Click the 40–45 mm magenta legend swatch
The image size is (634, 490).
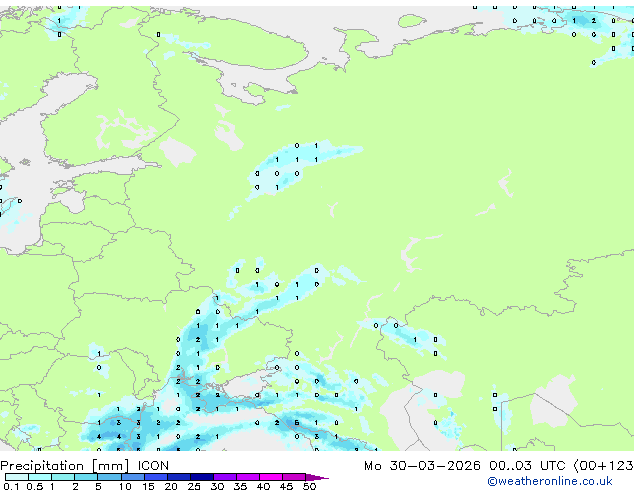click(271, 477)
